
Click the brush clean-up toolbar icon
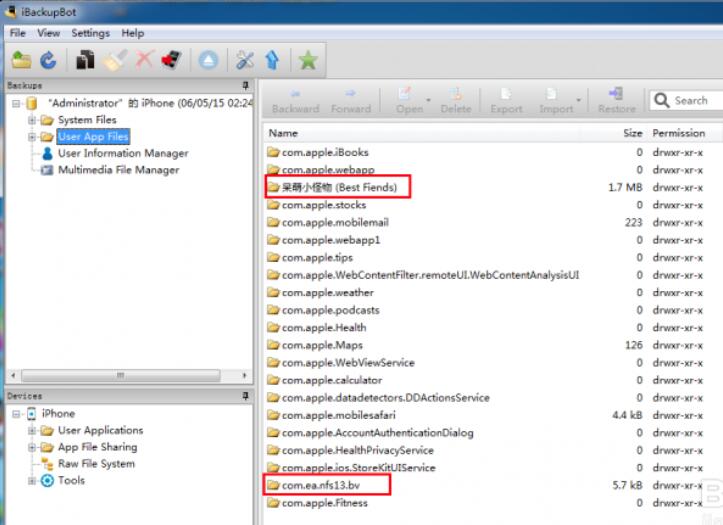point(114,60)
